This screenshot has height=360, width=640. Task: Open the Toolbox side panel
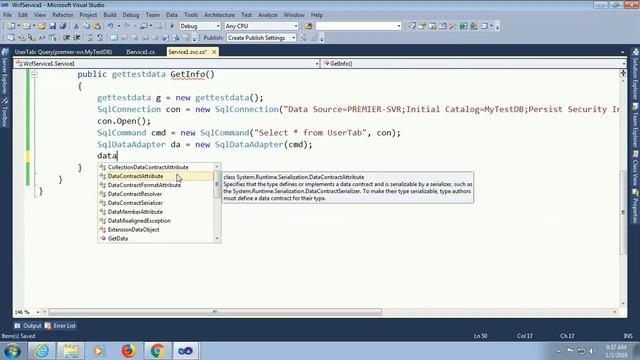5,113
